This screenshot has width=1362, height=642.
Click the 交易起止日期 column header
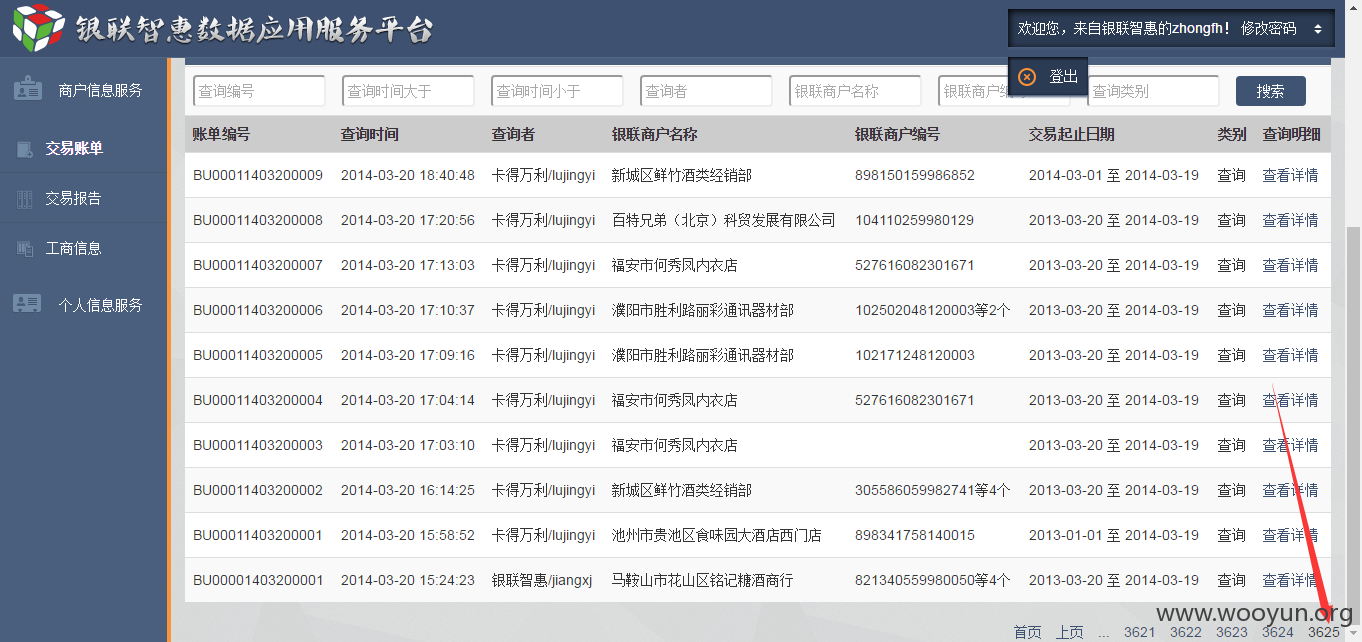[1071, 134]
